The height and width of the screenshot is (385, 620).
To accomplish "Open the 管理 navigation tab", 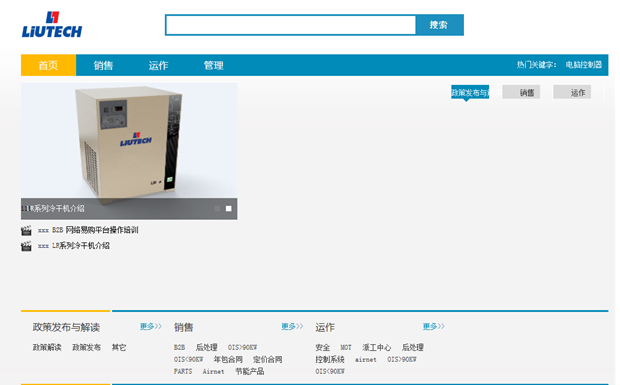I will [x=214, y=65].
